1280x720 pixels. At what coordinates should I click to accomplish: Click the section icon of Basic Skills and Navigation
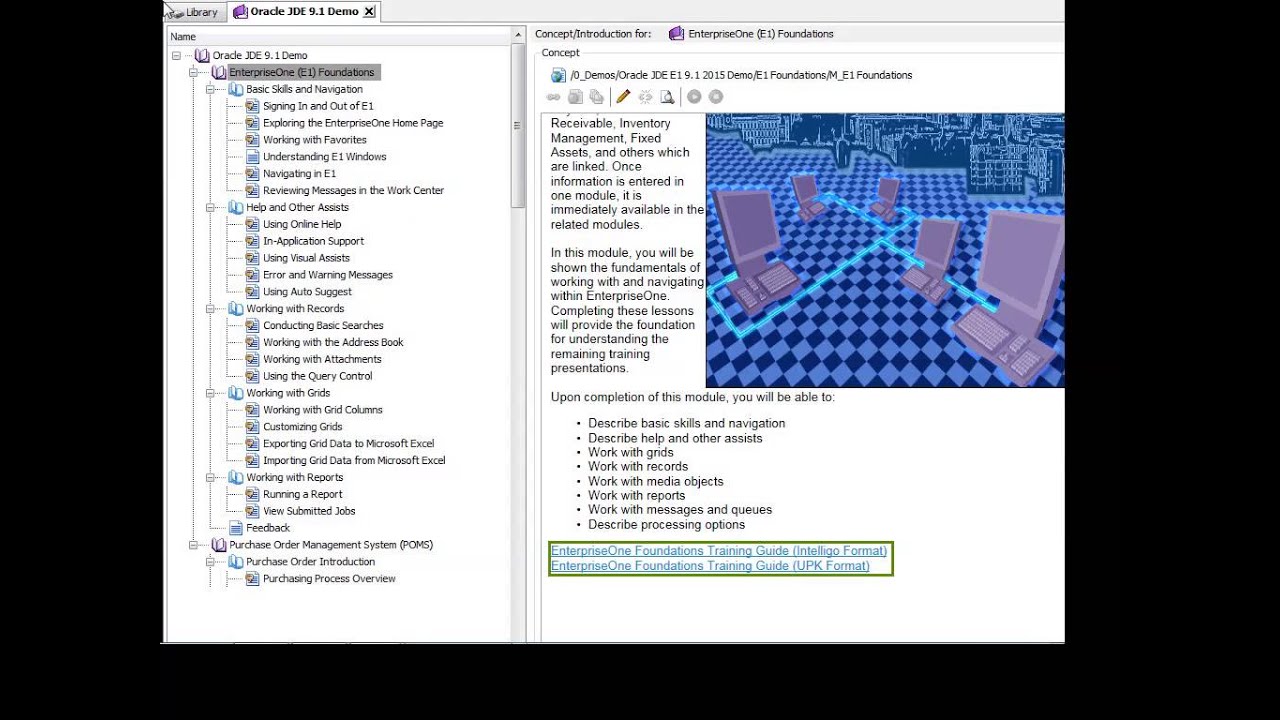pyautogui.click(x=236, y=90)
